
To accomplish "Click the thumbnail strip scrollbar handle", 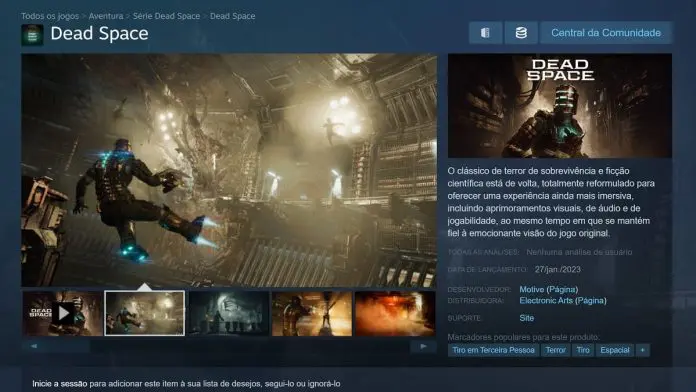I will click(56, 346).
